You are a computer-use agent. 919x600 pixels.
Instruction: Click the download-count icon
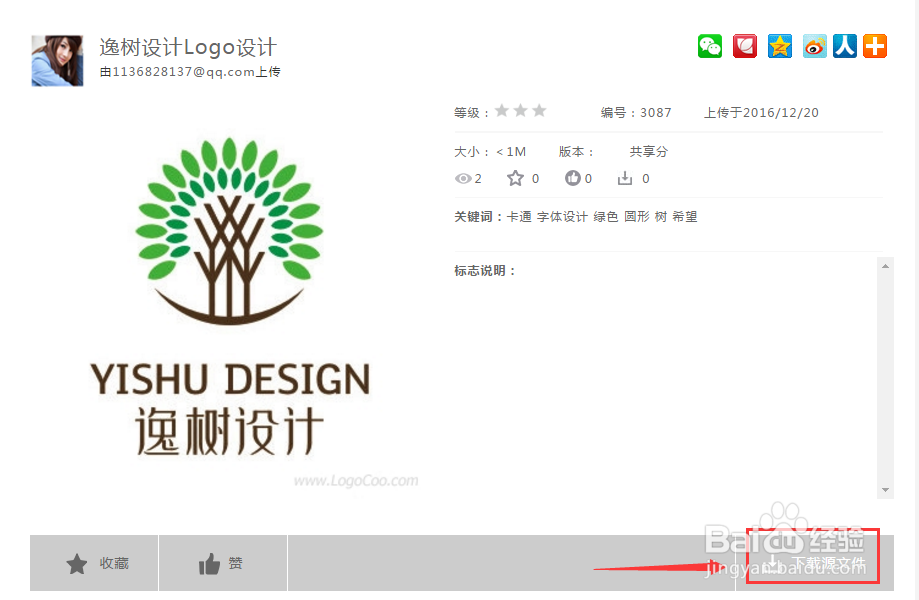pos(625,178)
